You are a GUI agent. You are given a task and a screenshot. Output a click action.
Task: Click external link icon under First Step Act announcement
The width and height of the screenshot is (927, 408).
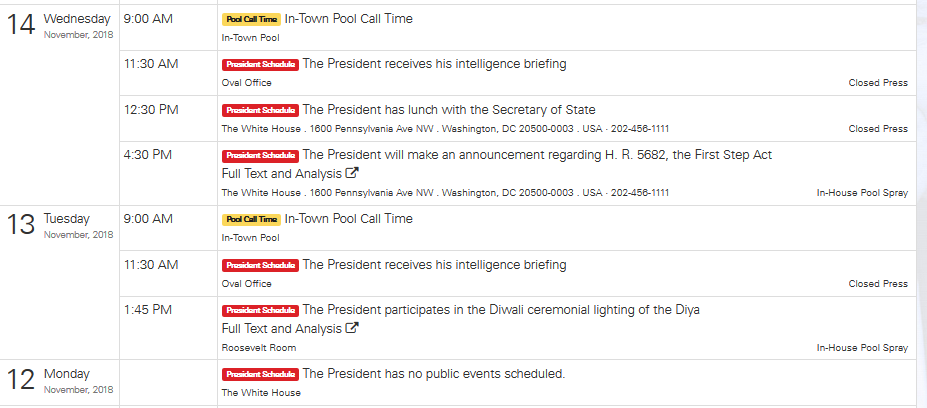click(x=353, y=173)
